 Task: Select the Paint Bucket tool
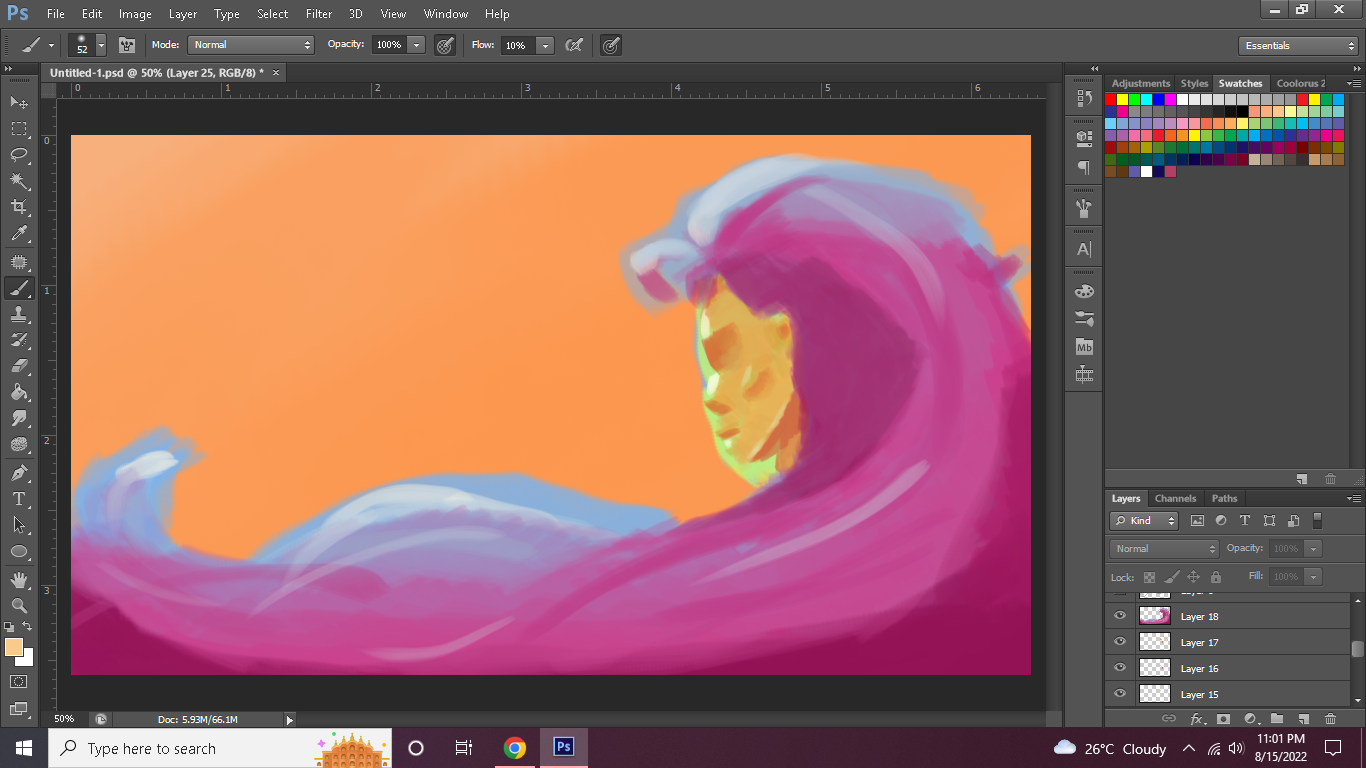pyautogui.click(x=19, y=392)
